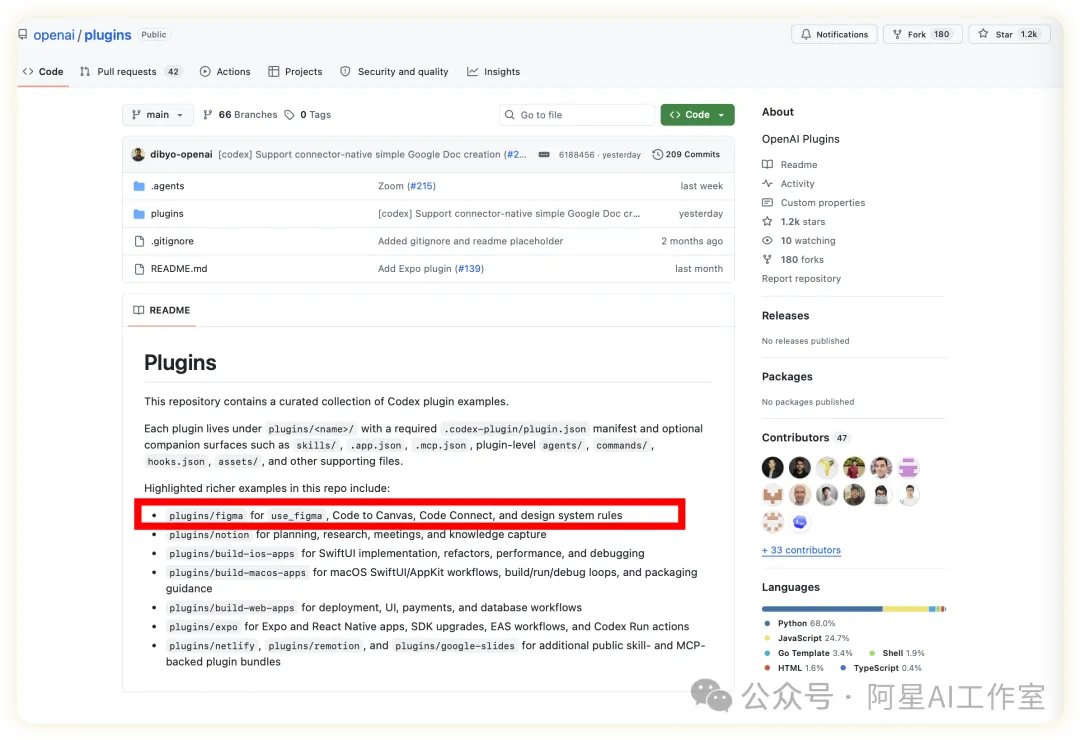Expand the main branch dropdown
The height and width of the screenshot is (740, 1080).
[158, 115]
